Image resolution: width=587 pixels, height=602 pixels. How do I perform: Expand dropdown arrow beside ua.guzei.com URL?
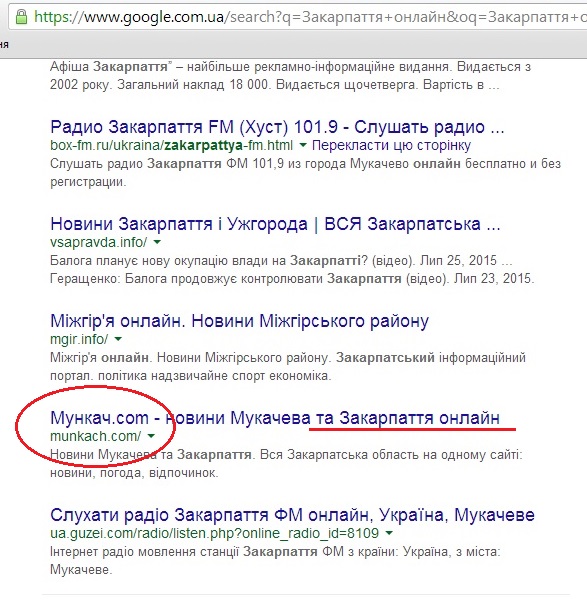[x=389, y=533]
